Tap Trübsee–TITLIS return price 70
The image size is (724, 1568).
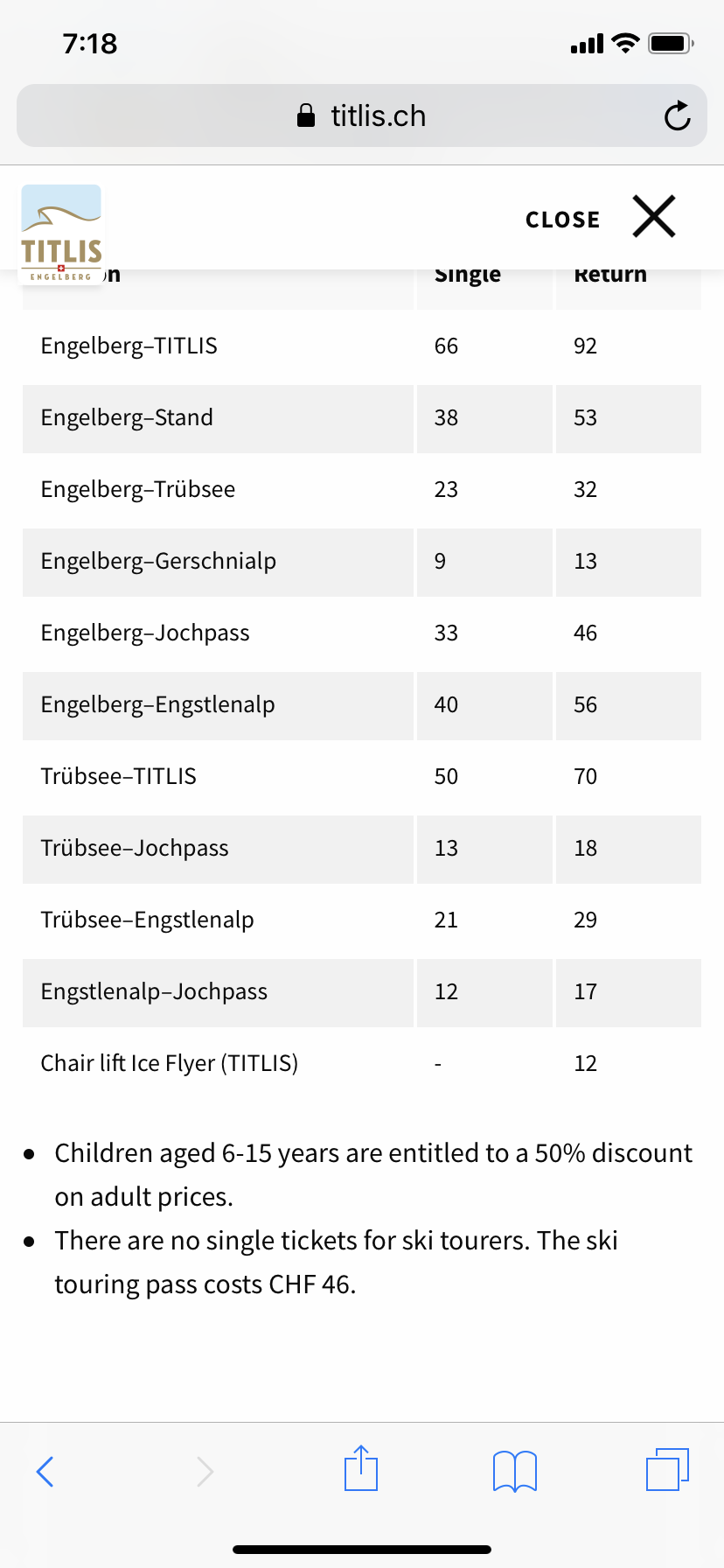pos(585,776)
